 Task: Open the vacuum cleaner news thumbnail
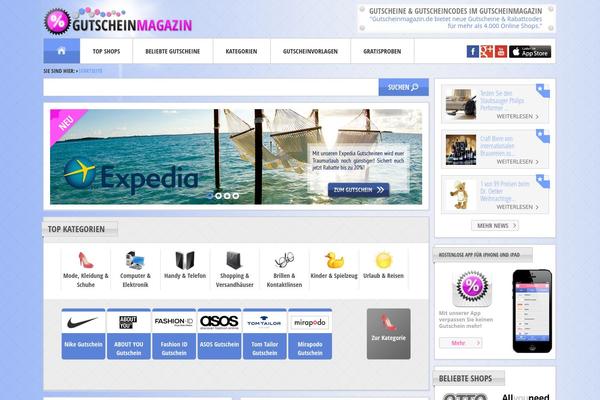tap(461, 104)
